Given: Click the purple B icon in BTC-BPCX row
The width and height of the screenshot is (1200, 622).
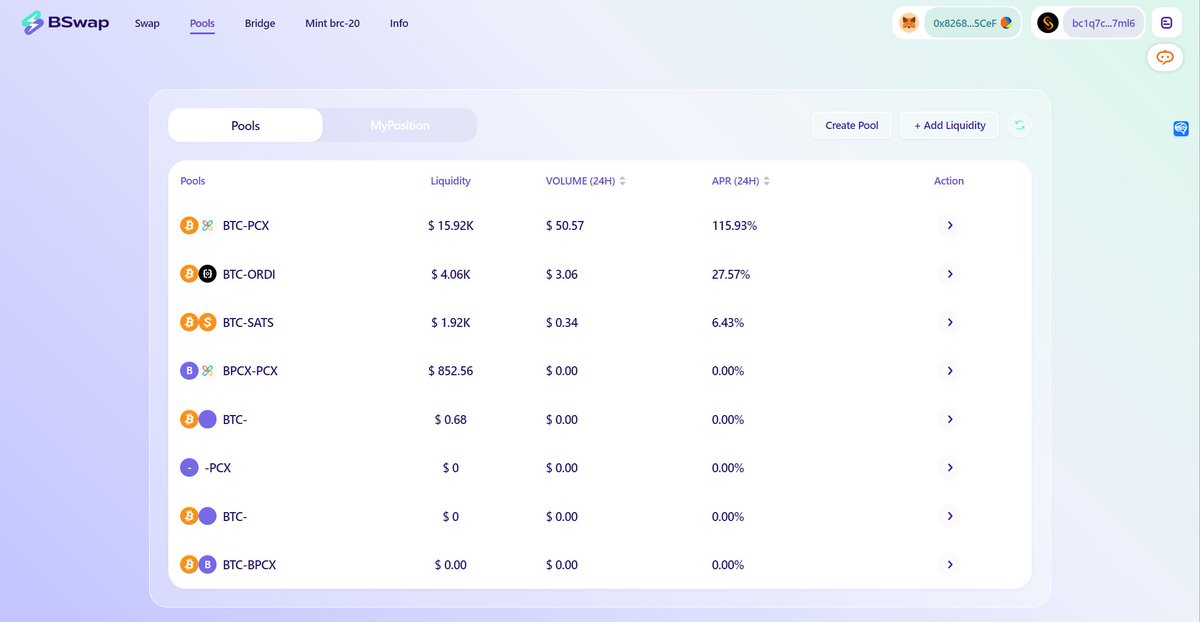Looking at the screenshot, I should click(x=208, y=565).
